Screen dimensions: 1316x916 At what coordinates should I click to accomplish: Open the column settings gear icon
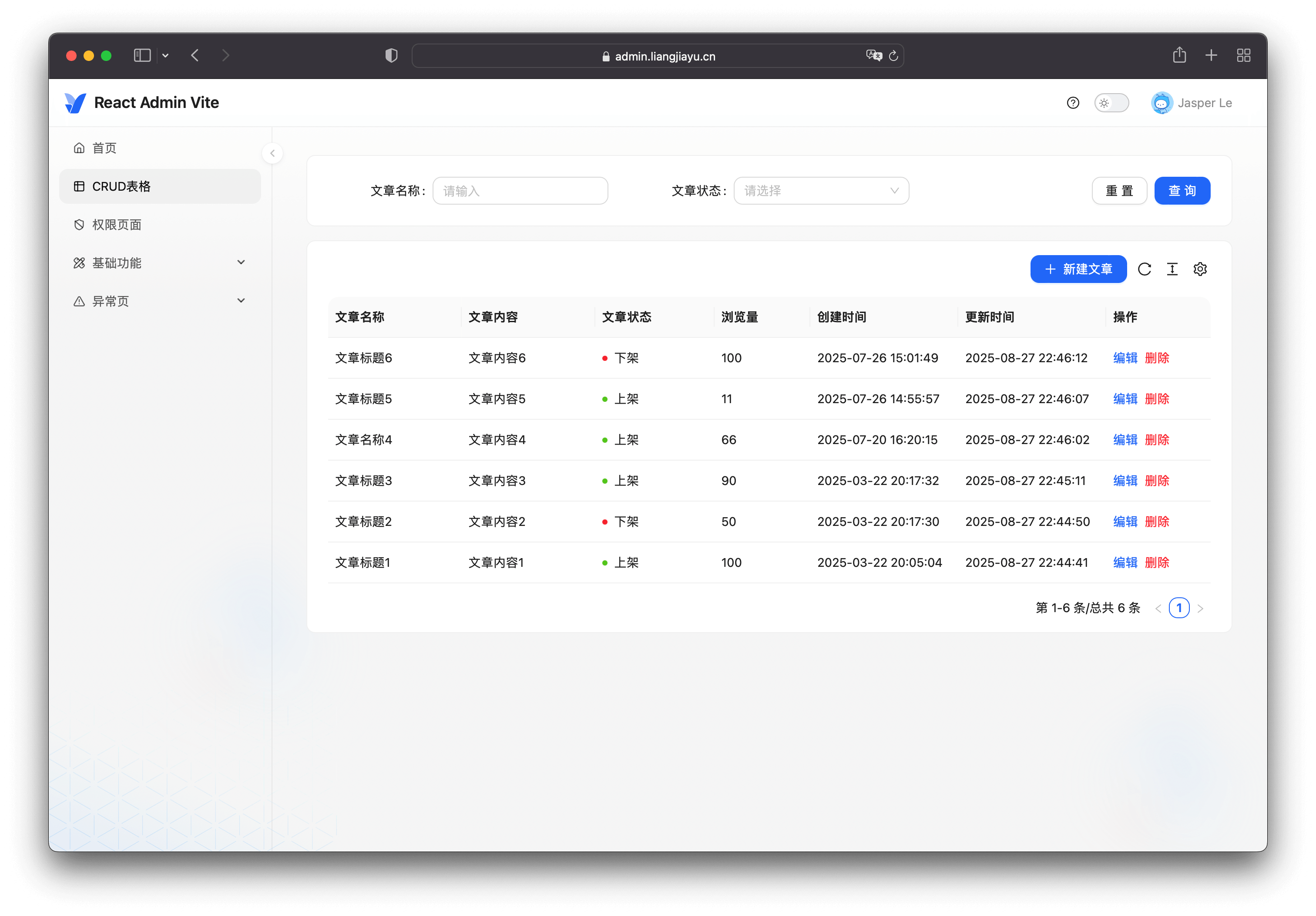coord(1200,269)
